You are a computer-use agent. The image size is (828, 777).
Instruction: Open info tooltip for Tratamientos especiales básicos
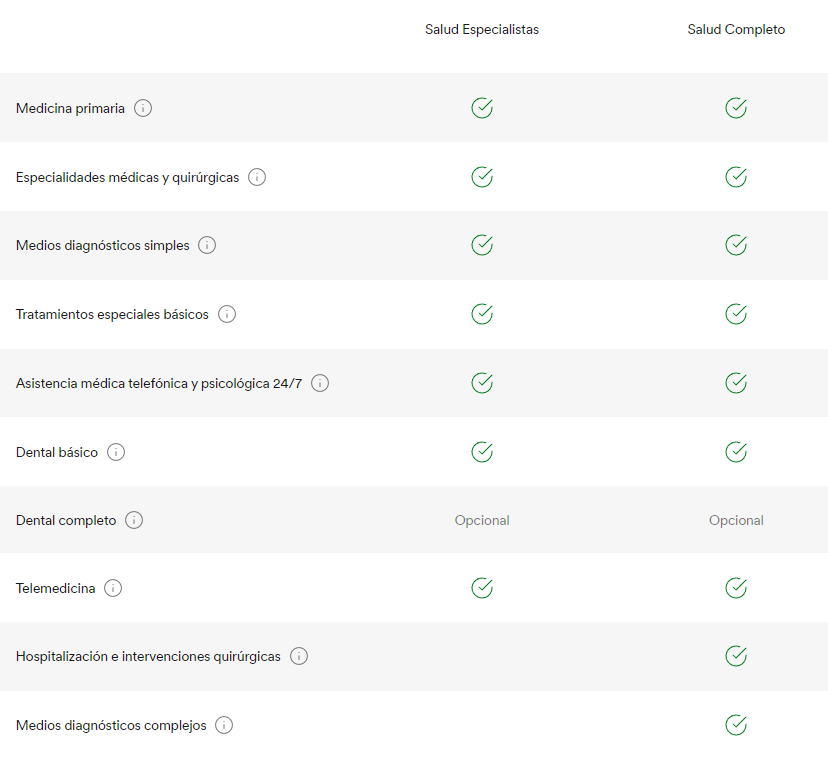(227, 314)
